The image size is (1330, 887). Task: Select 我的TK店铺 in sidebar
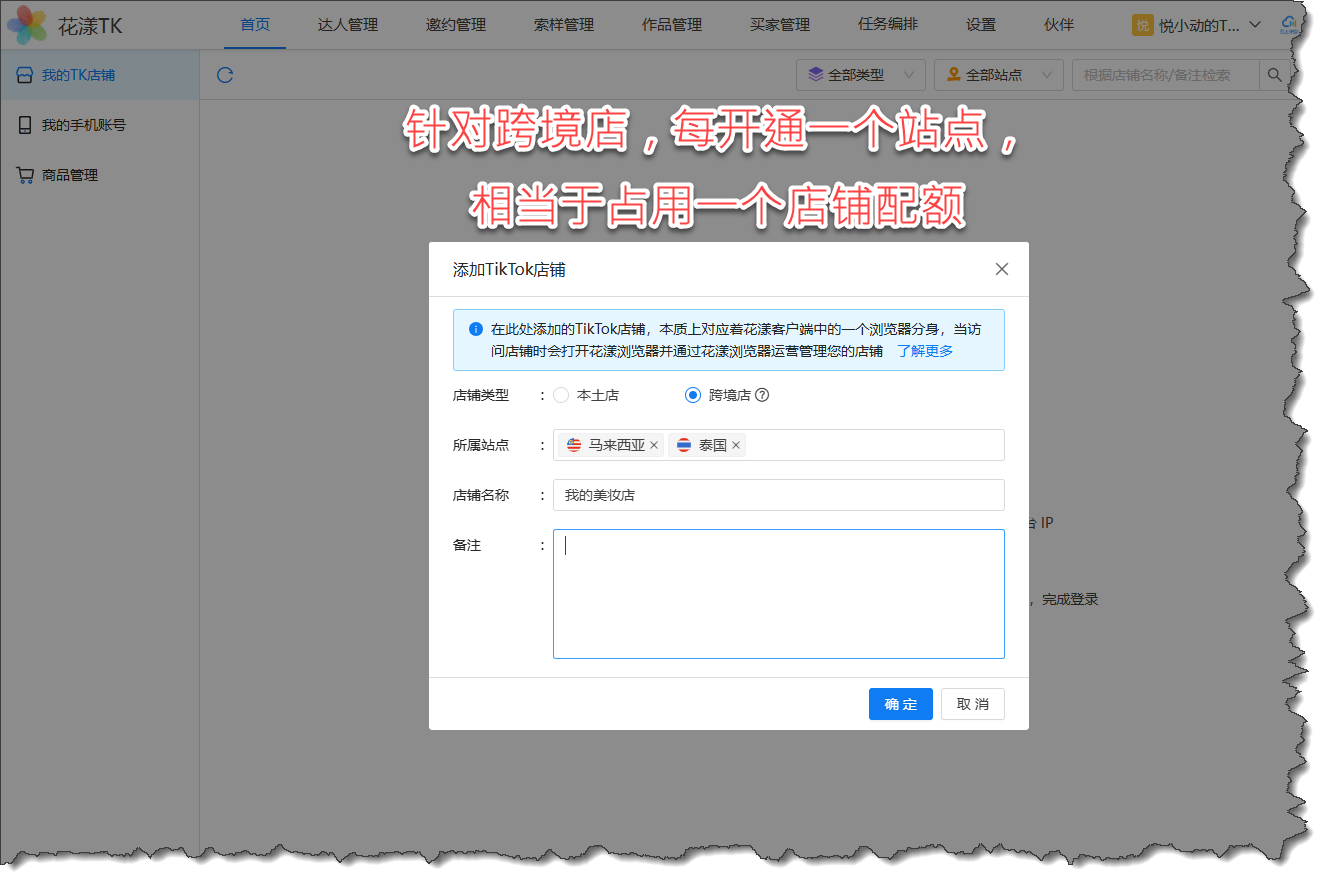click(x=100, y=75)
